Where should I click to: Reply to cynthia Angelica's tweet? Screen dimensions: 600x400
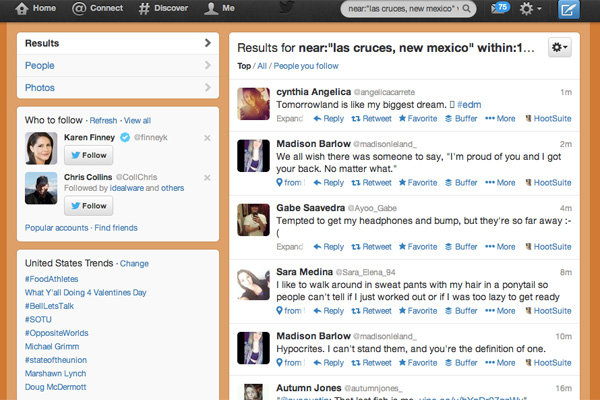(329, 119)
